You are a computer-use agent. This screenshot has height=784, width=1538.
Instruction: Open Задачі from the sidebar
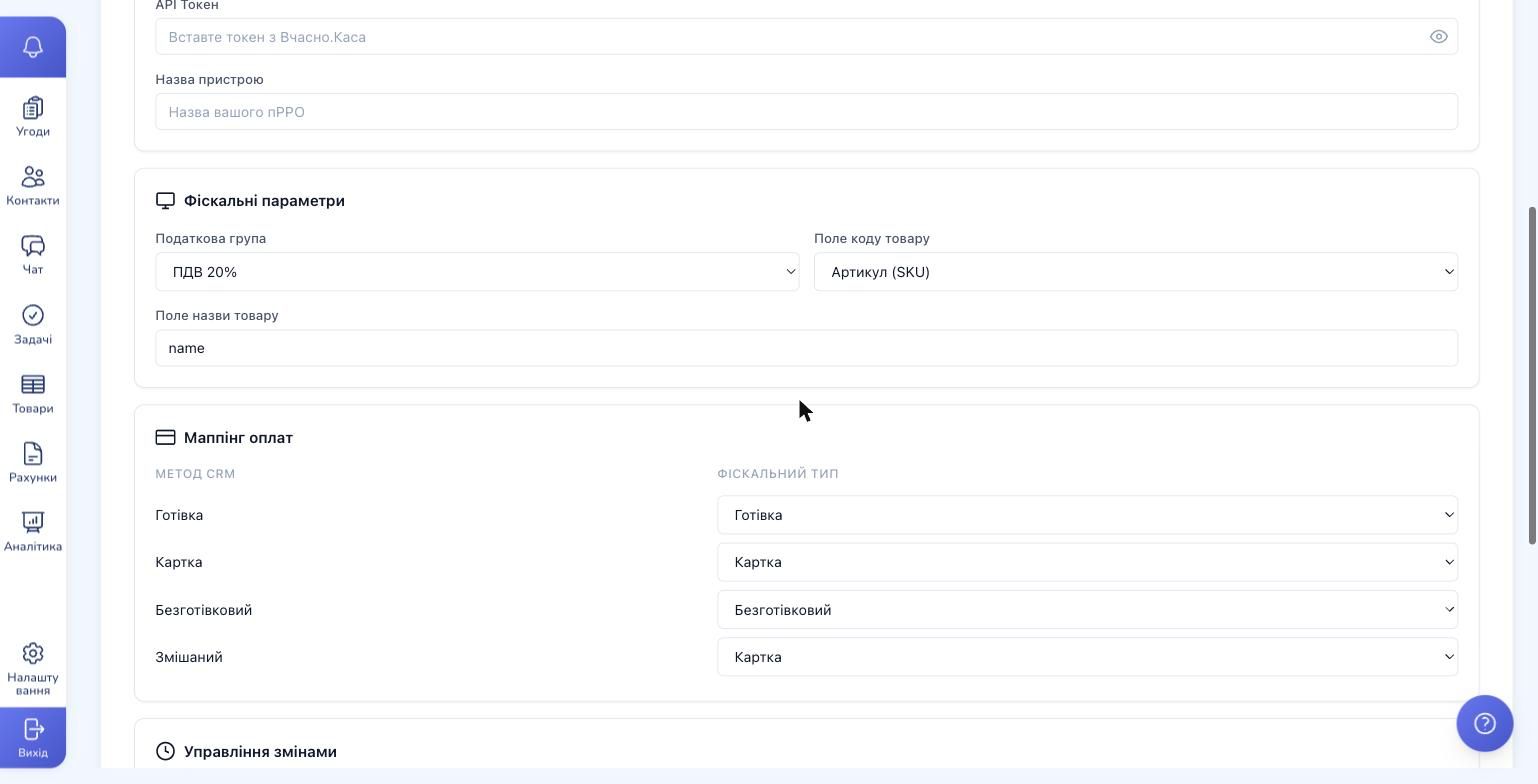tap(33, 325)
